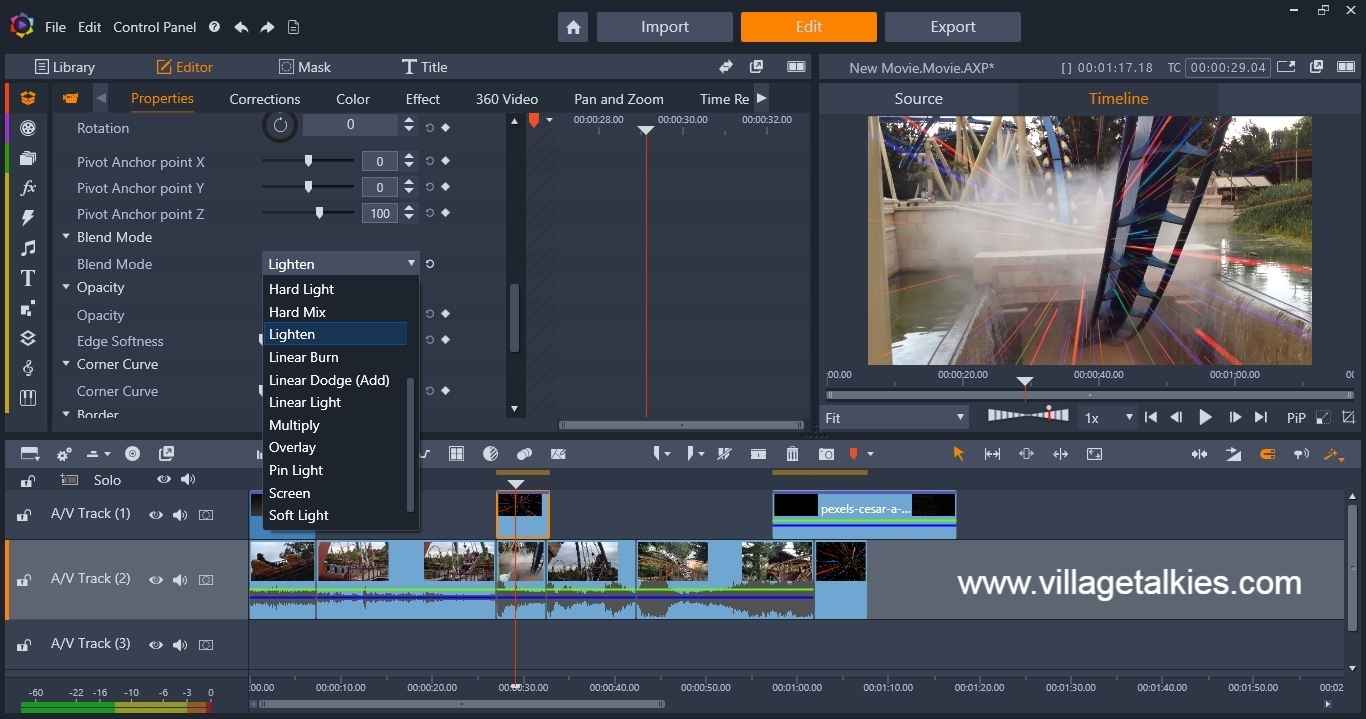Open the Control Panel menu
The height and width of the screenshot is (719, 1366).
(x=154, y=27)
